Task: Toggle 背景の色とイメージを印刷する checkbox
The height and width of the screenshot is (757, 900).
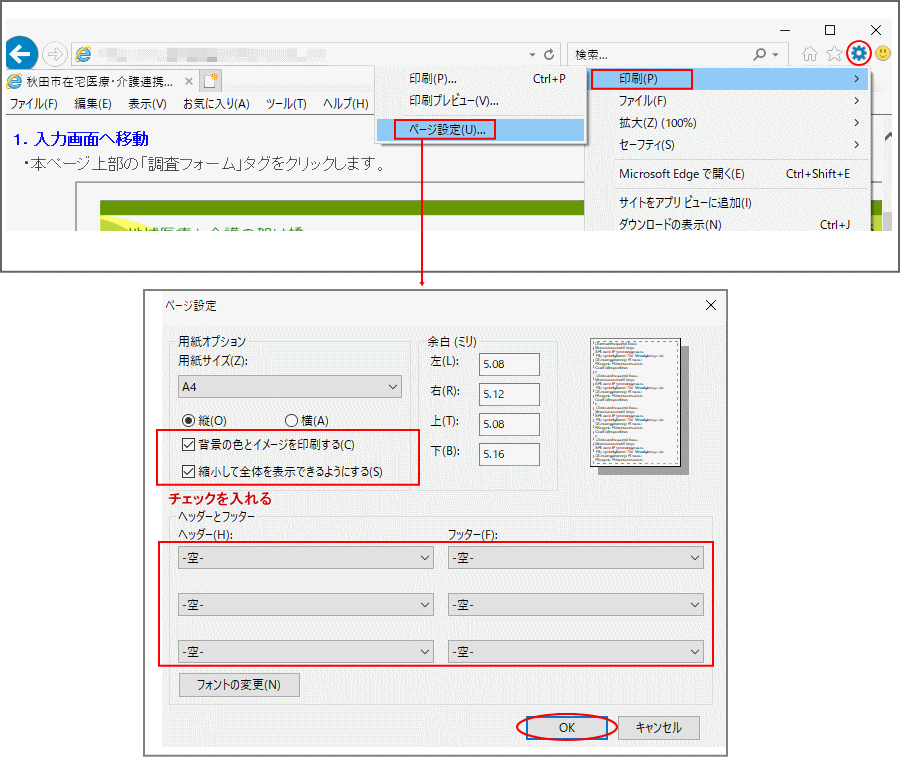Action: pos(189,444)
